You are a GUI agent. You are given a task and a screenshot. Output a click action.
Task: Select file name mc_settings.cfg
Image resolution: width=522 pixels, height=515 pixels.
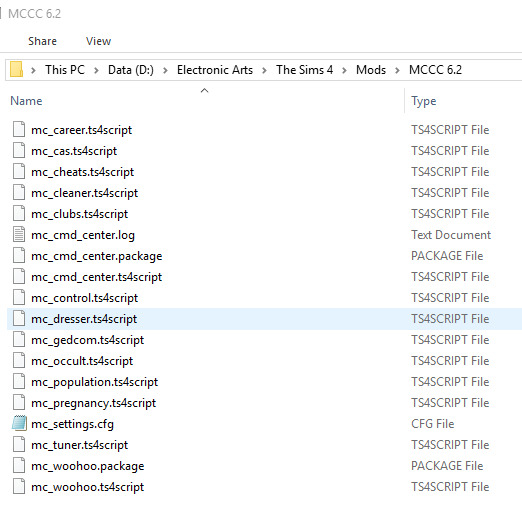click(x=72, y=424)
